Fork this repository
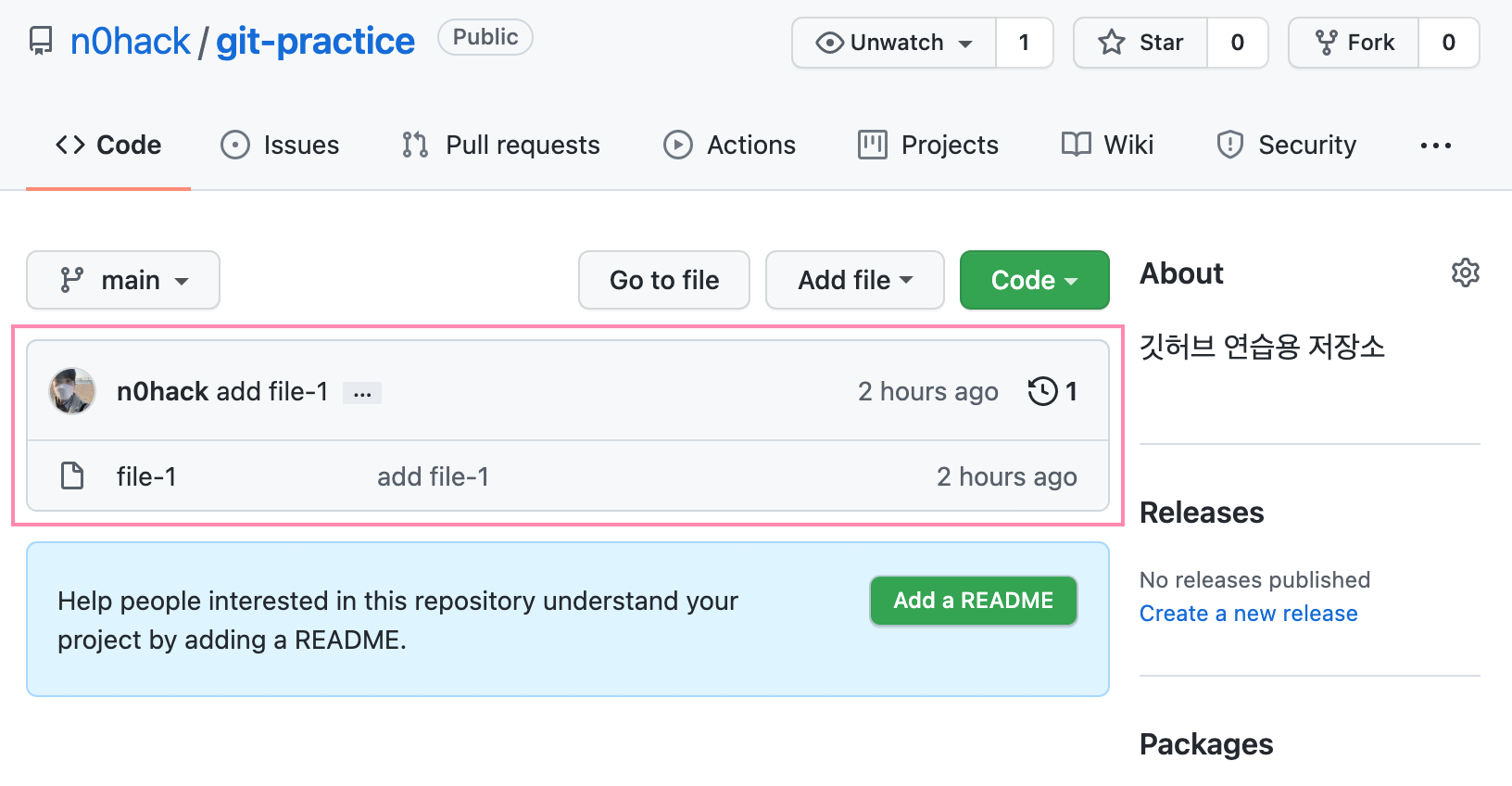Screen dimensions: 1512x786 tap(1354, 43)
